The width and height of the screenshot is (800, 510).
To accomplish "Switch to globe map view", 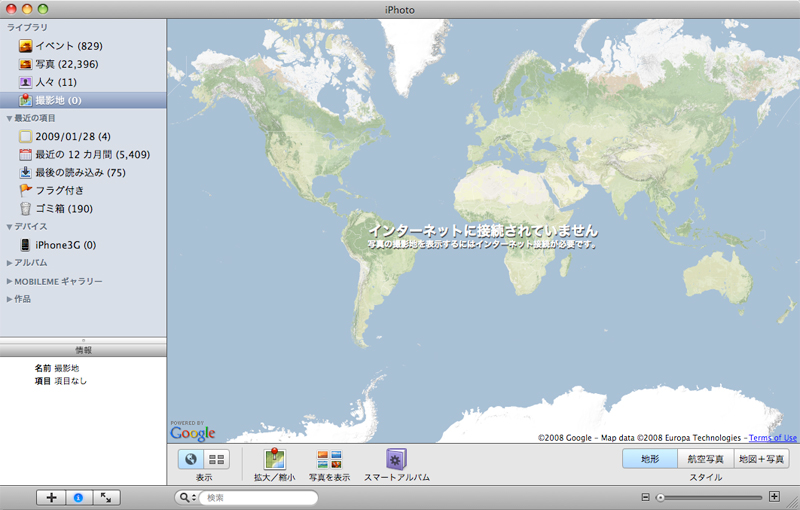I will (x=191, y=460).
